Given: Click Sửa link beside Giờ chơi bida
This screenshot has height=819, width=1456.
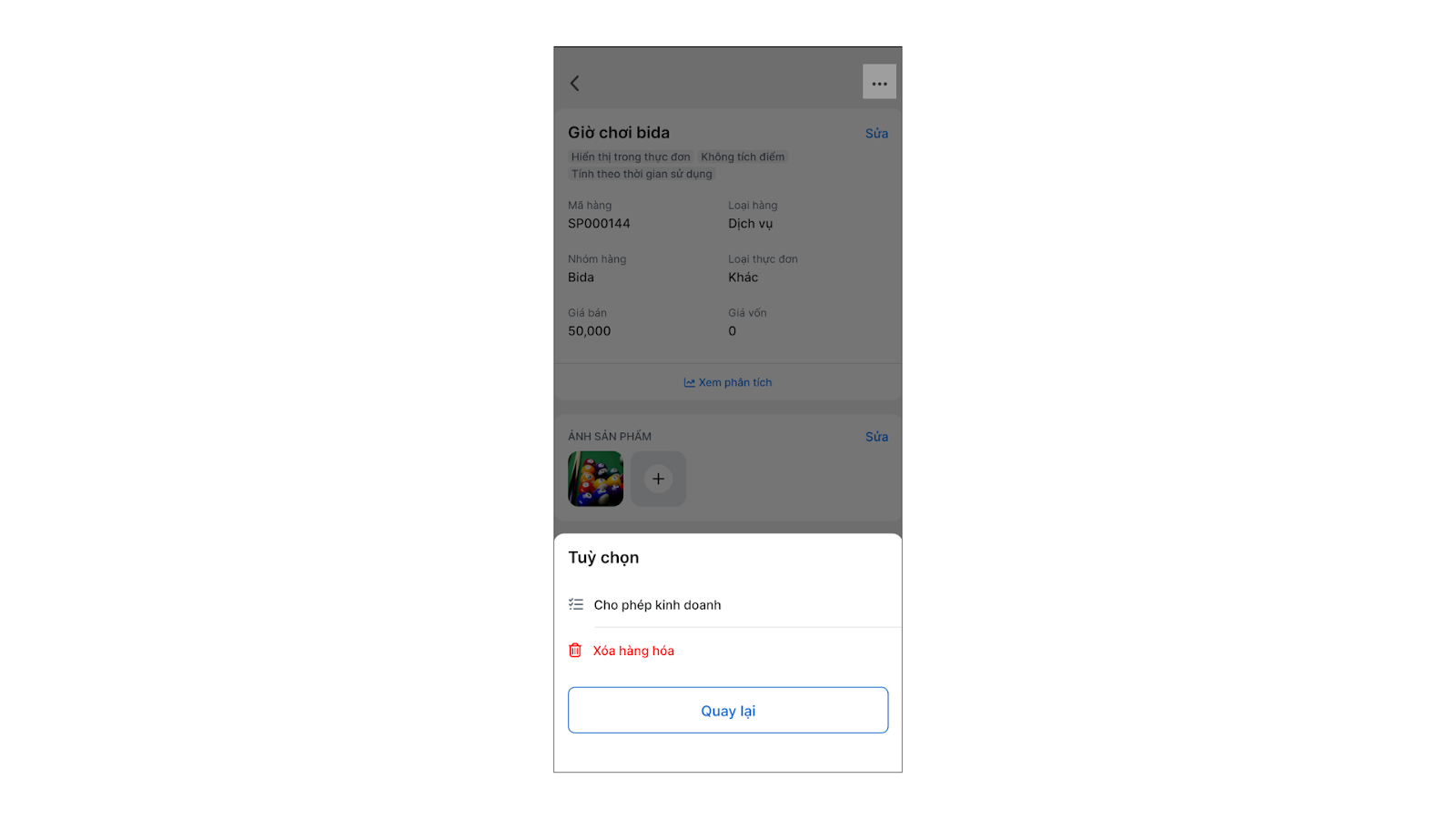Looking at the screenshot, I should pyautogui.click(x=876, y=133).
